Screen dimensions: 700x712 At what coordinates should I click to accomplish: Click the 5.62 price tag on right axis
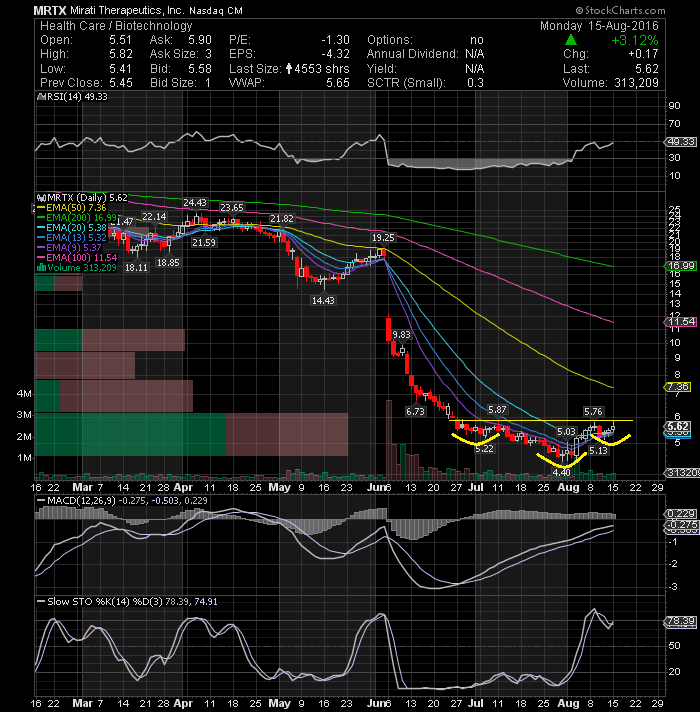click(x=677, y=426)
